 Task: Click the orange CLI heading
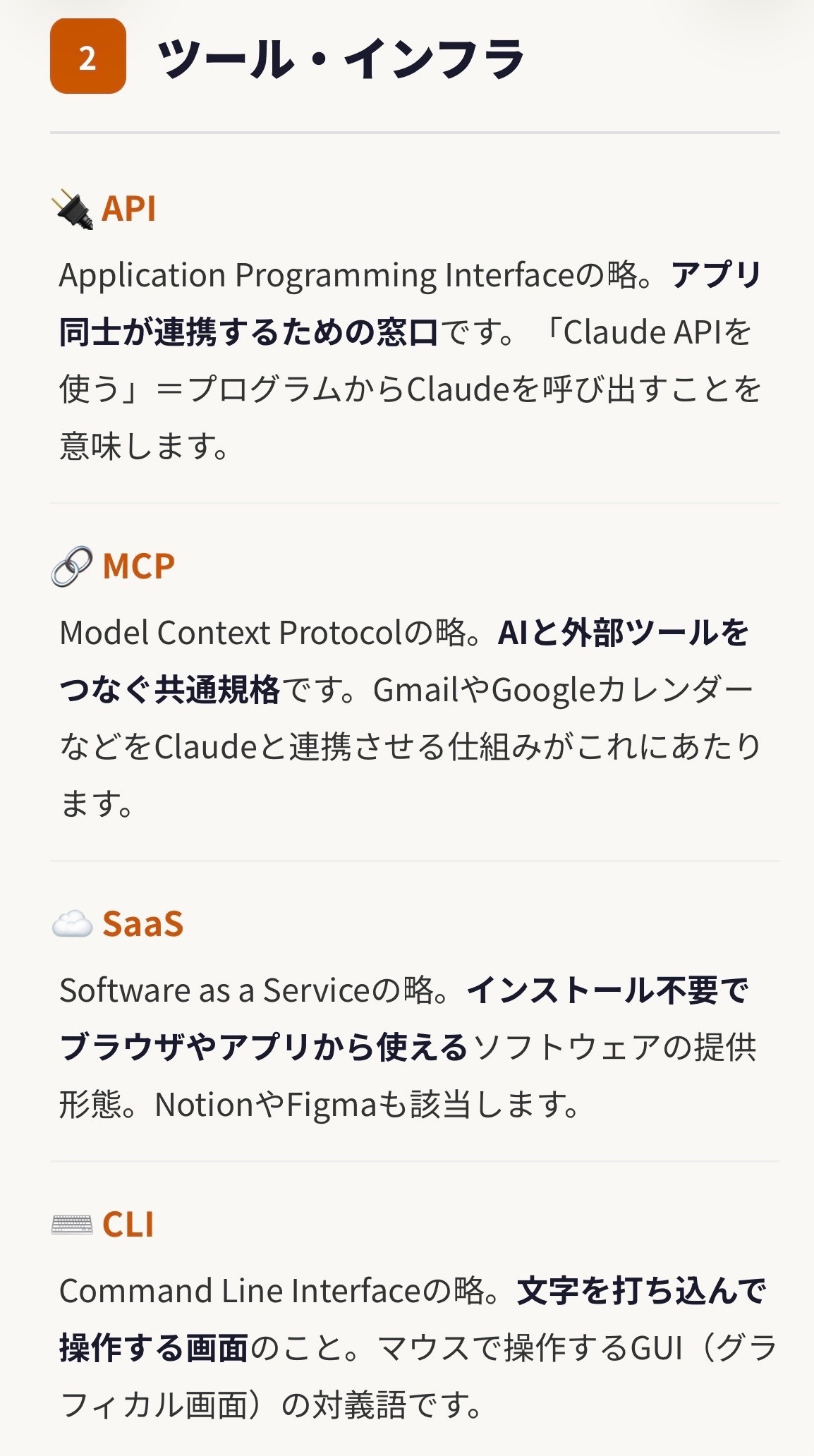click(128, 1225)
